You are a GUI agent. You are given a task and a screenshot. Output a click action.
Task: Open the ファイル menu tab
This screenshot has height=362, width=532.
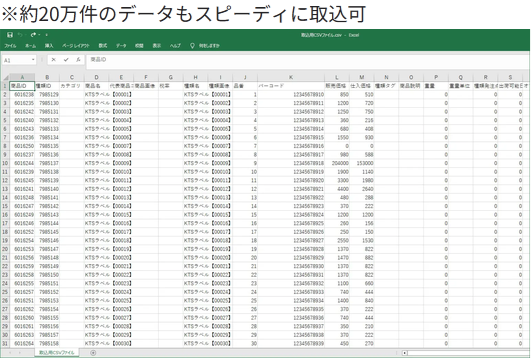click(x=10, y=45)
